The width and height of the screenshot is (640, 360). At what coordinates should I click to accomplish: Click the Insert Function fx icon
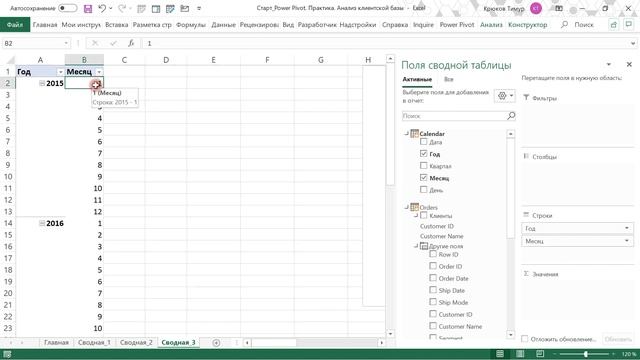click(131, 43)
